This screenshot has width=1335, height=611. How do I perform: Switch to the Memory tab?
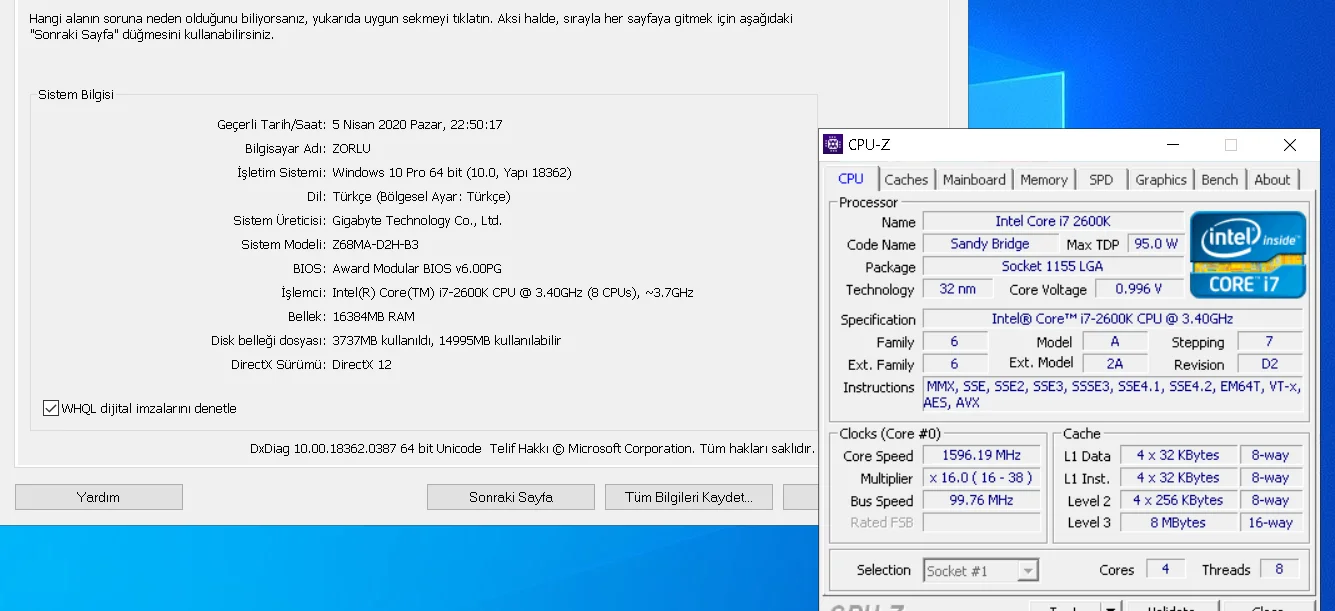click(1044, 180)
